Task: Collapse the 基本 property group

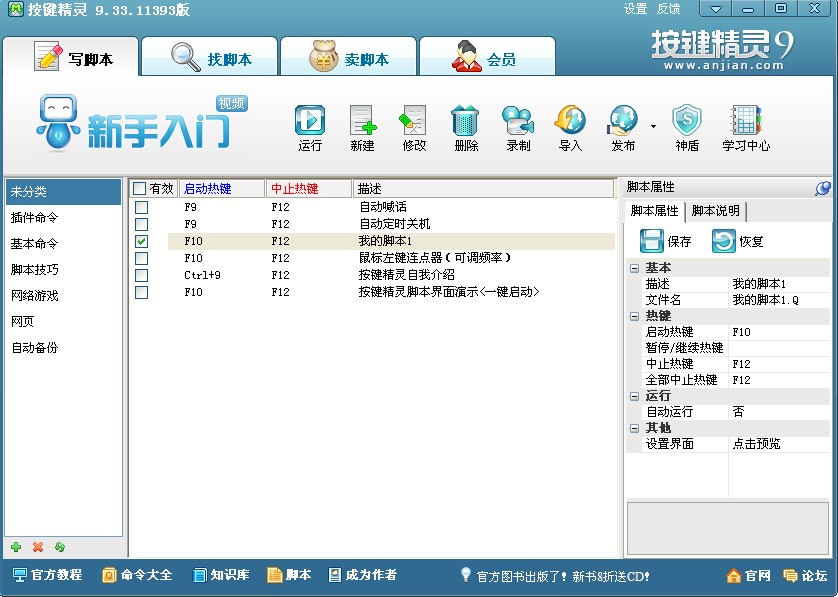Action: click(634, 268)
